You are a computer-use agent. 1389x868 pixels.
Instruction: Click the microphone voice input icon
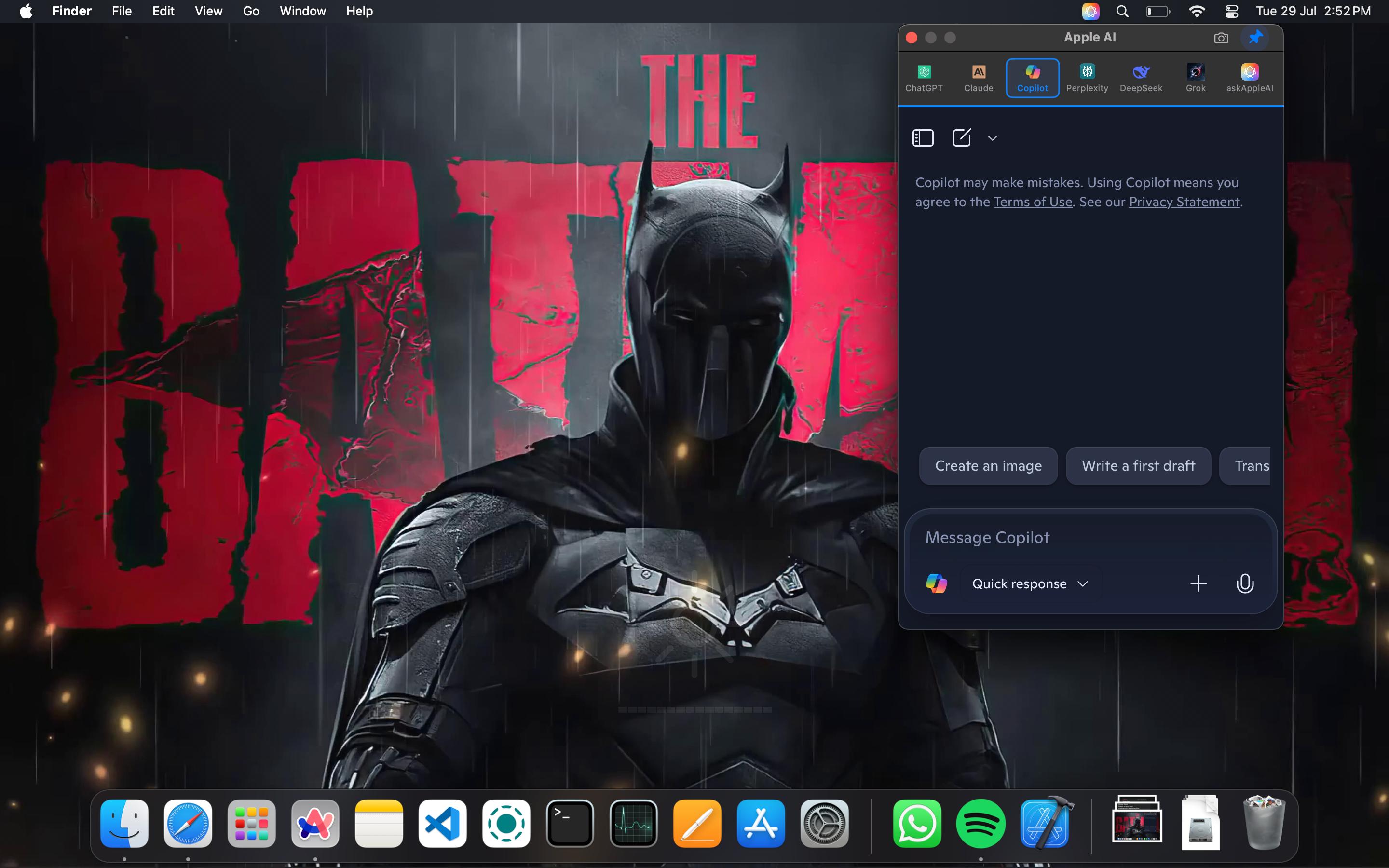click(x=1244, y=584)
